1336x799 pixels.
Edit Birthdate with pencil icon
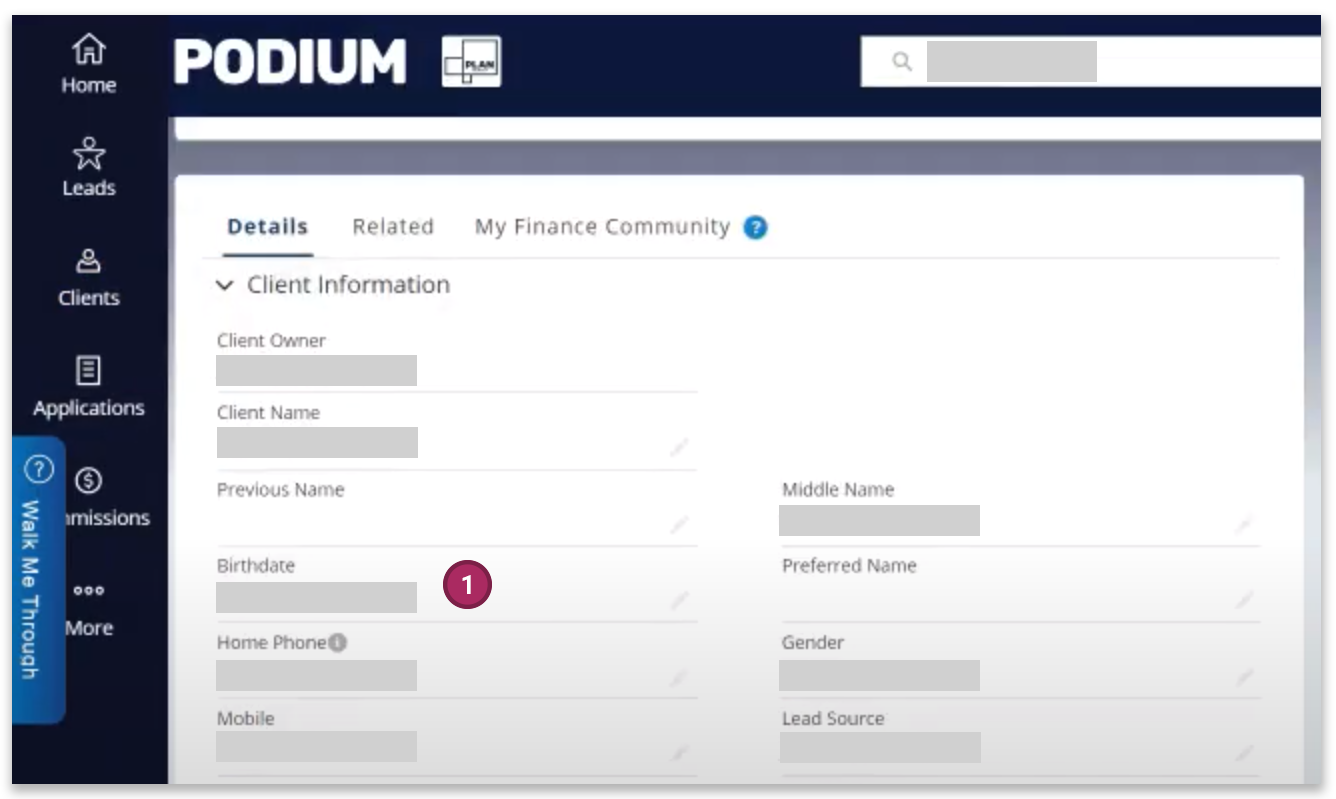pyautogui.click(x=679, y=600)
